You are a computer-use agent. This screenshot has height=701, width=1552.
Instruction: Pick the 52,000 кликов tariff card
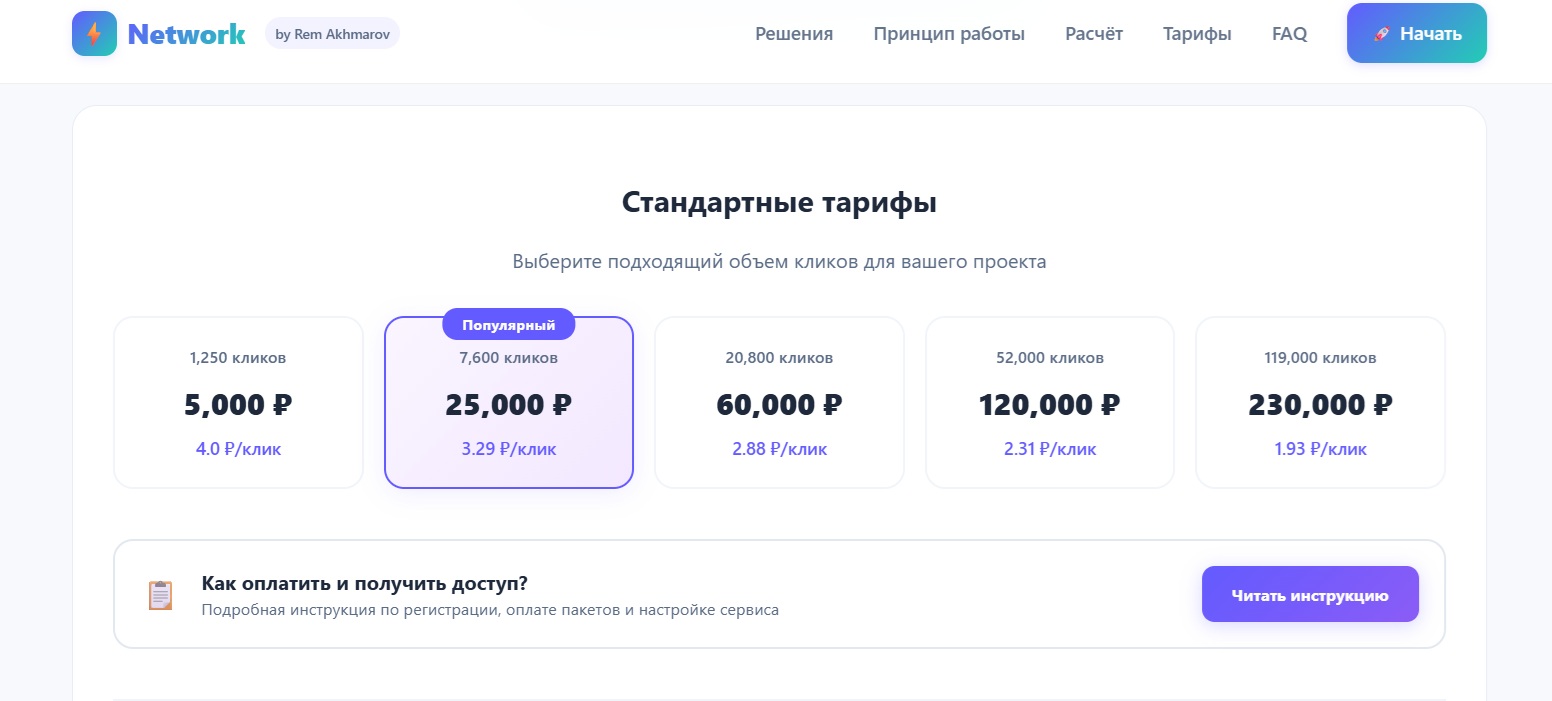[x=1050, y=403]
